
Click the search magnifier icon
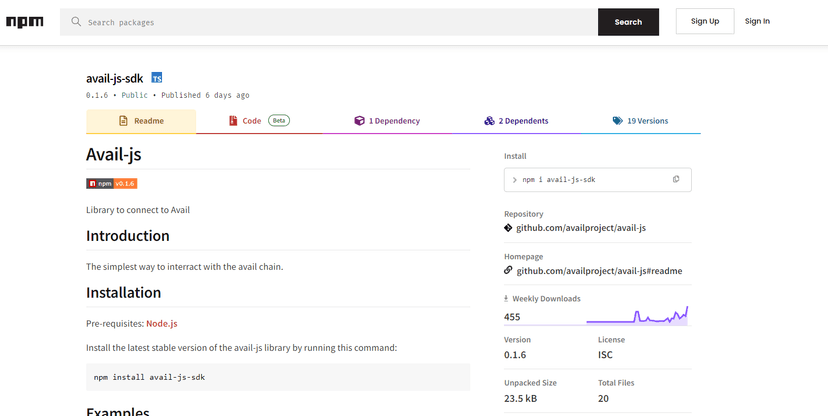pos(76,22)
